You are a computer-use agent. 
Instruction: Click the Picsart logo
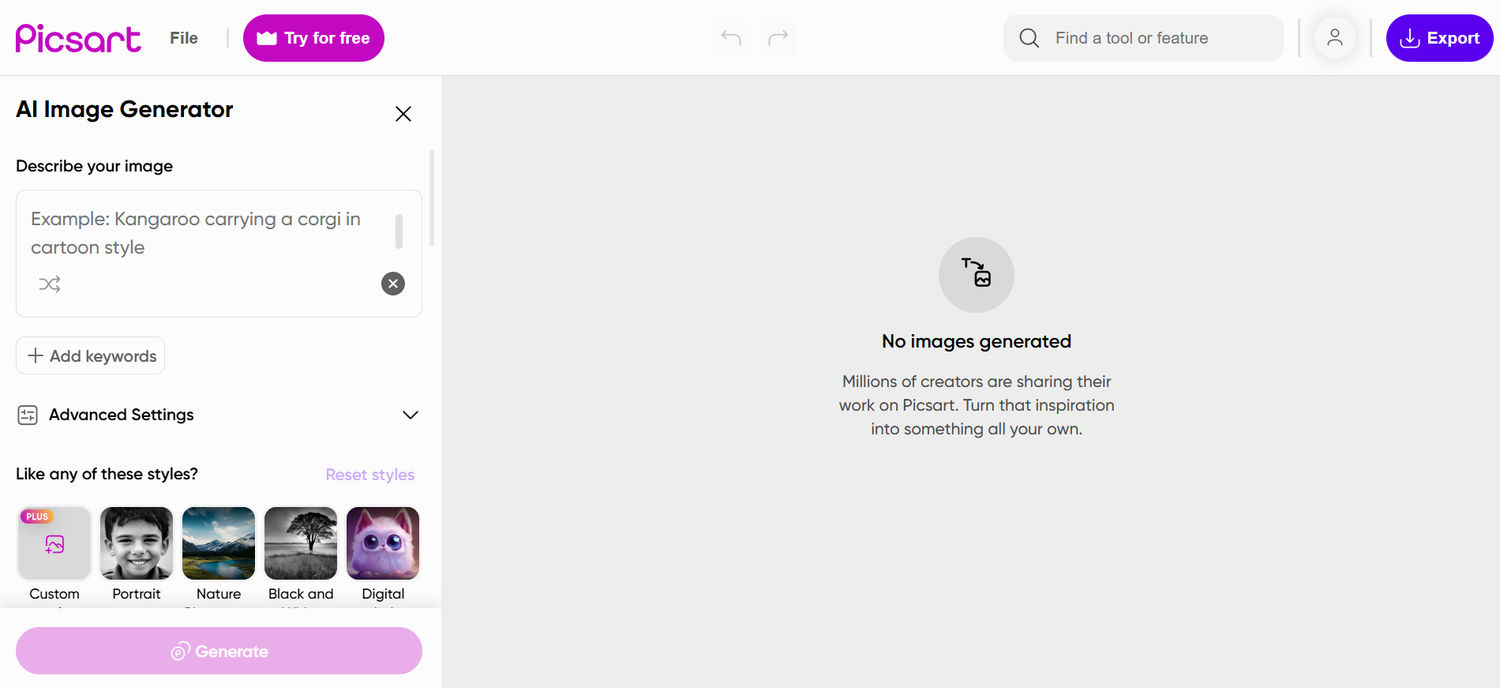coord(78,38)
